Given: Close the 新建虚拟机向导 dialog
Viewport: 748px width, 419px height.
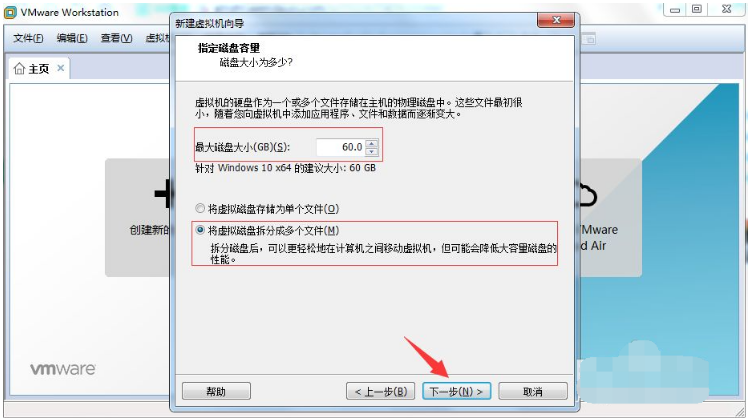Looking at the screenshot, I should tap(556, 20).
